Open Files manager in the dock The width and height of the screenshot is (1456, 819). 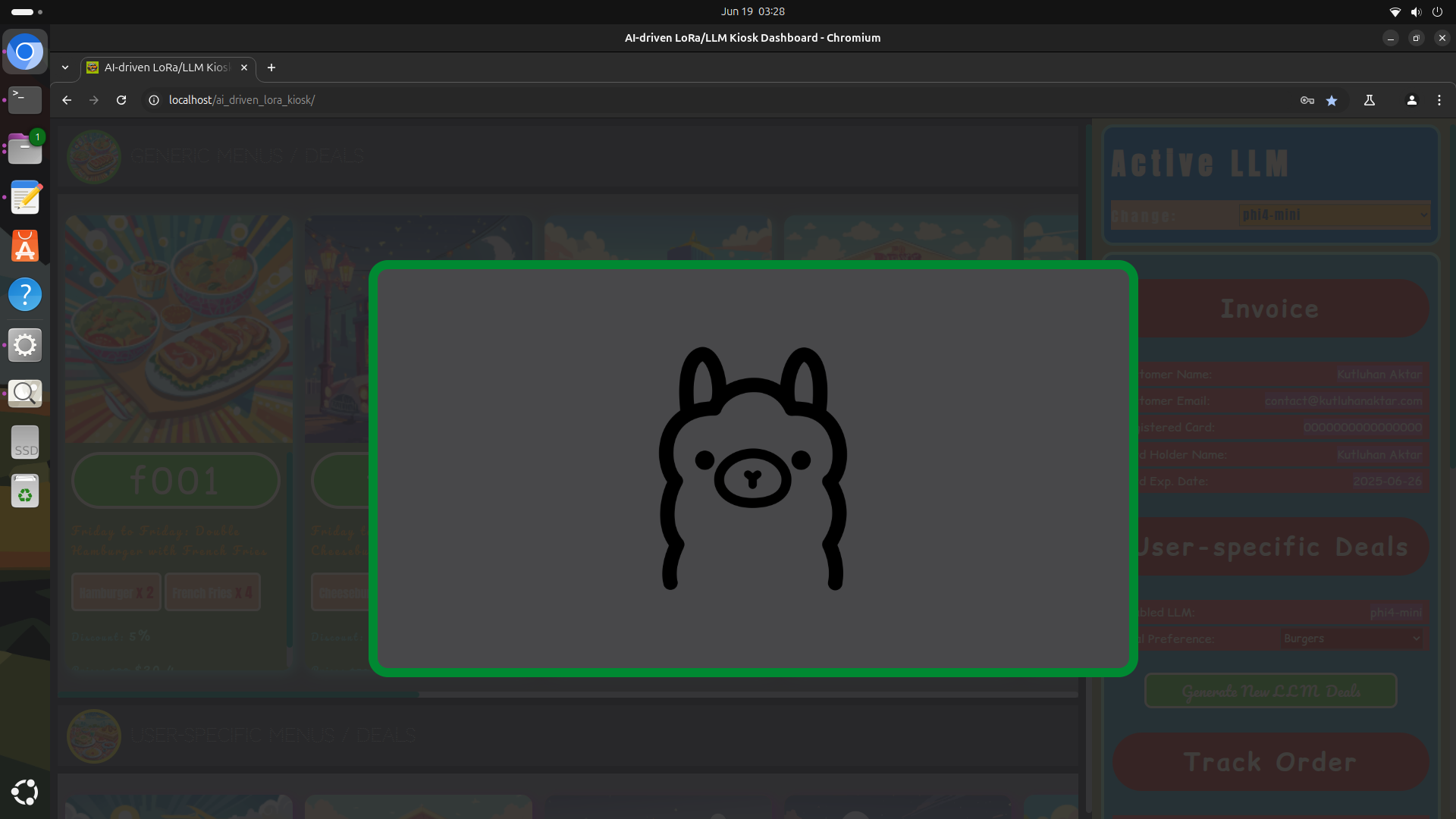click(25, 149)
